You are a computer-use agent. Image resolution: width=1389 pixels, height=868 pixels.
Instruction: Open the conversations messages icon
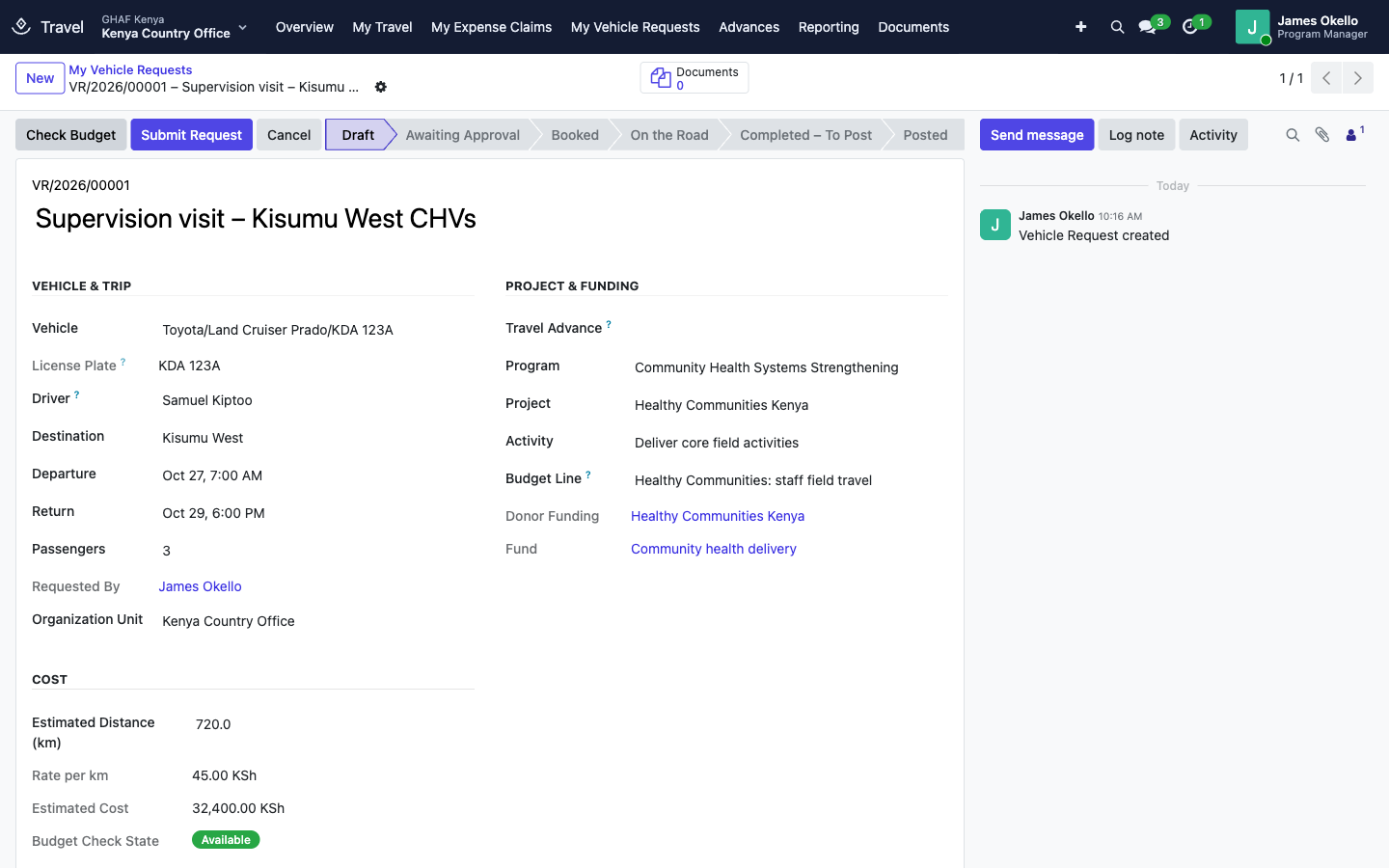tap(1148, 27)
